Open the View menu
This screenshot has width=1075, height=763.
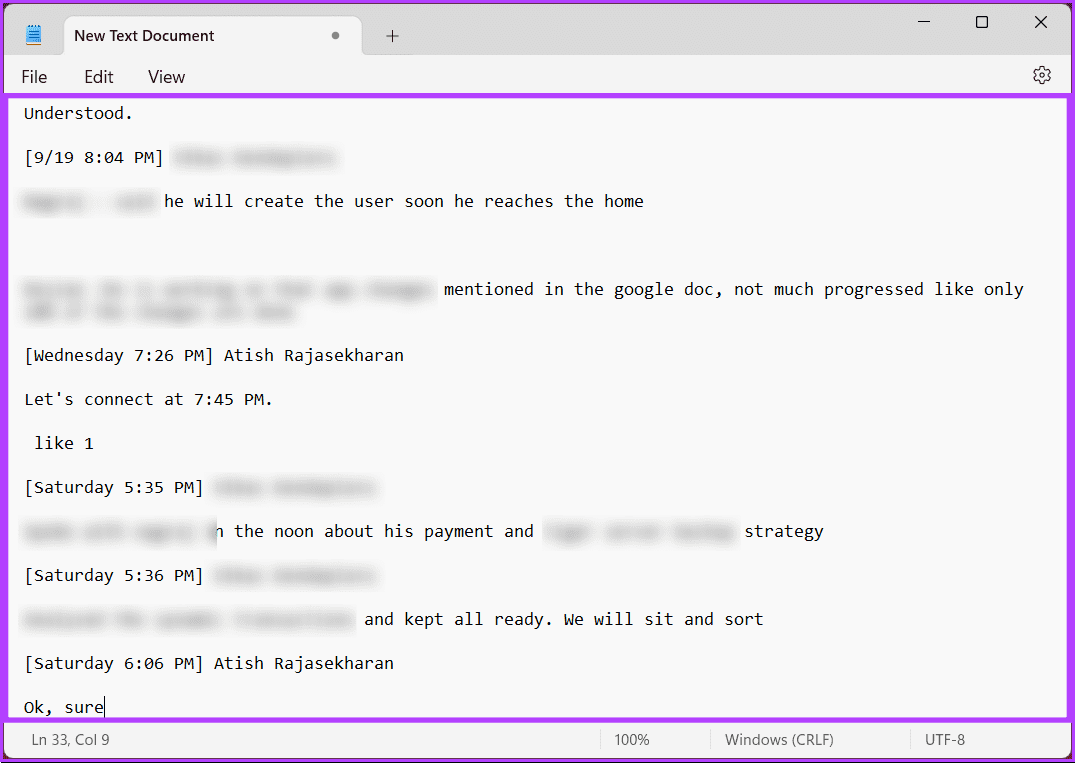tap(165, 77)
